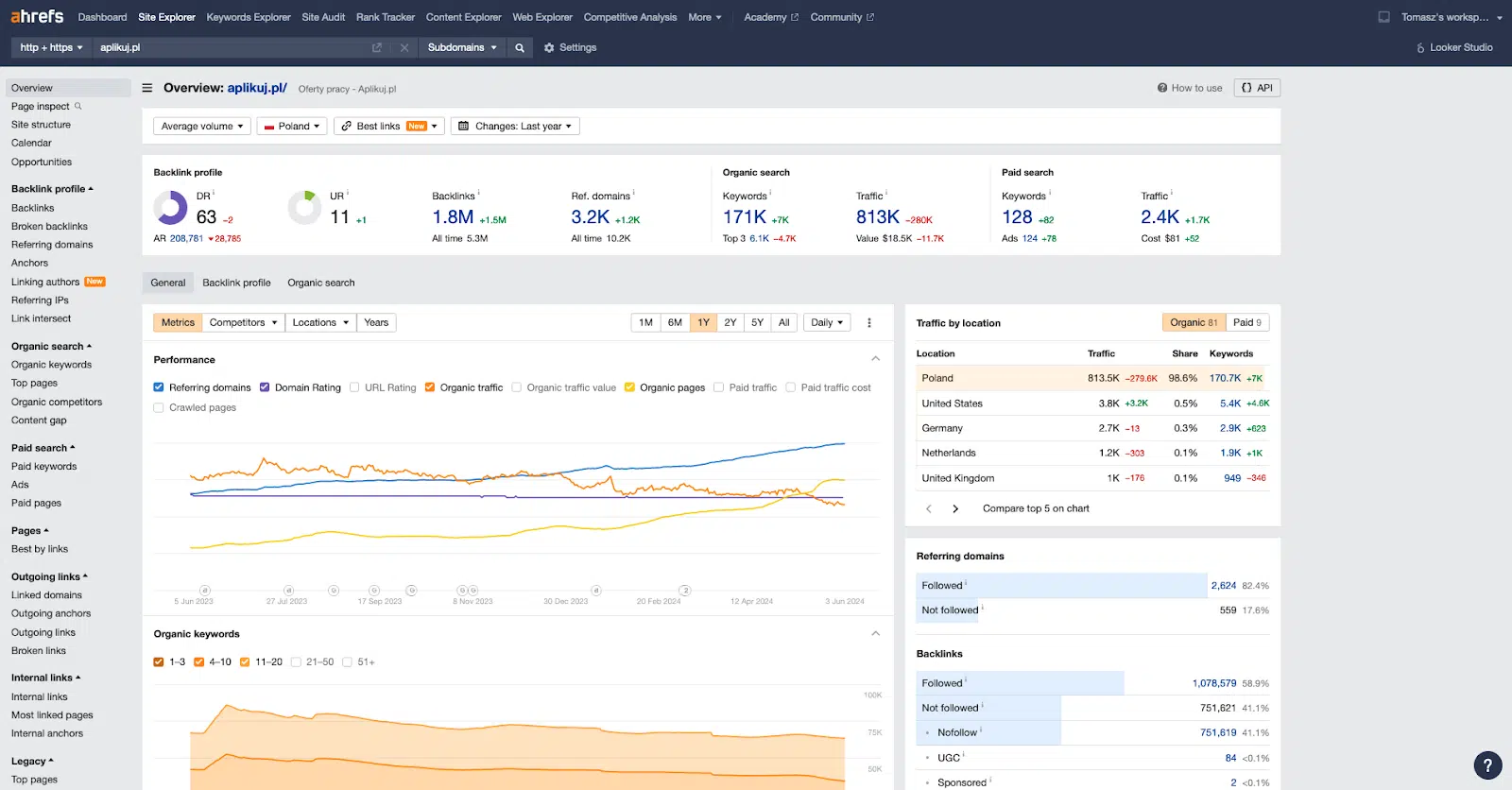Viewport: 1512px width, 790px height.
Task: Open the Settings gear
Action: [549, 47]
